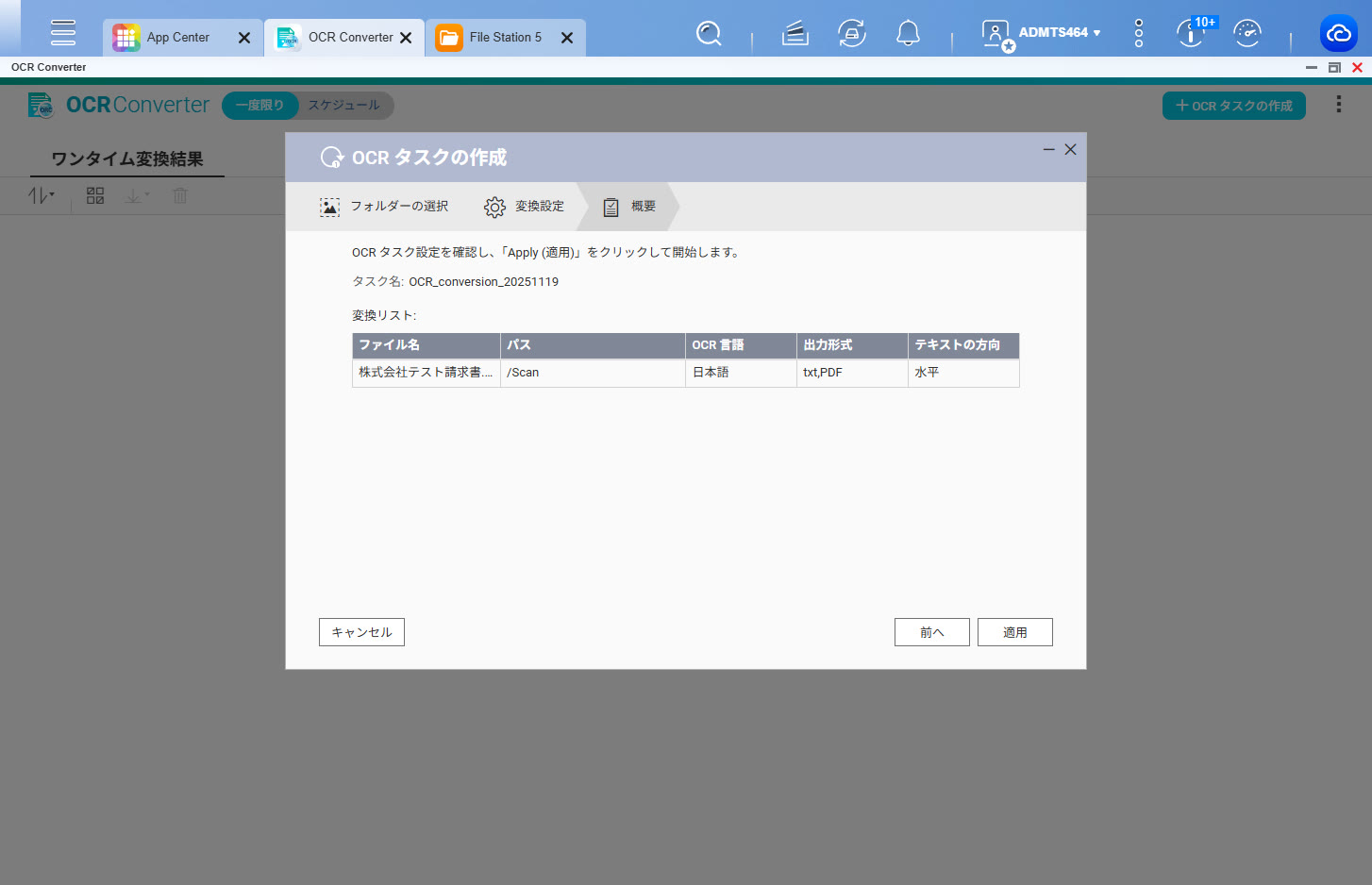Open the QTS main menu hamburger icon

coord(63,32)
